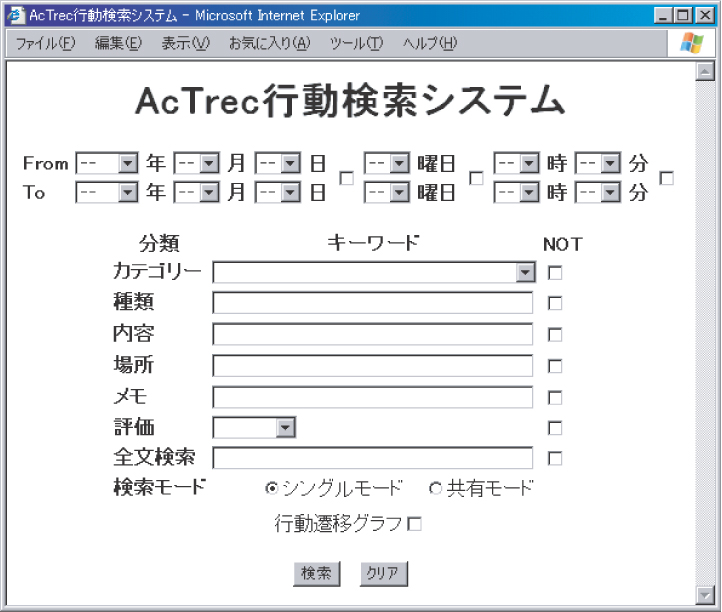
Task: Expand the From 分 minute dropdown
Action: 598,163
